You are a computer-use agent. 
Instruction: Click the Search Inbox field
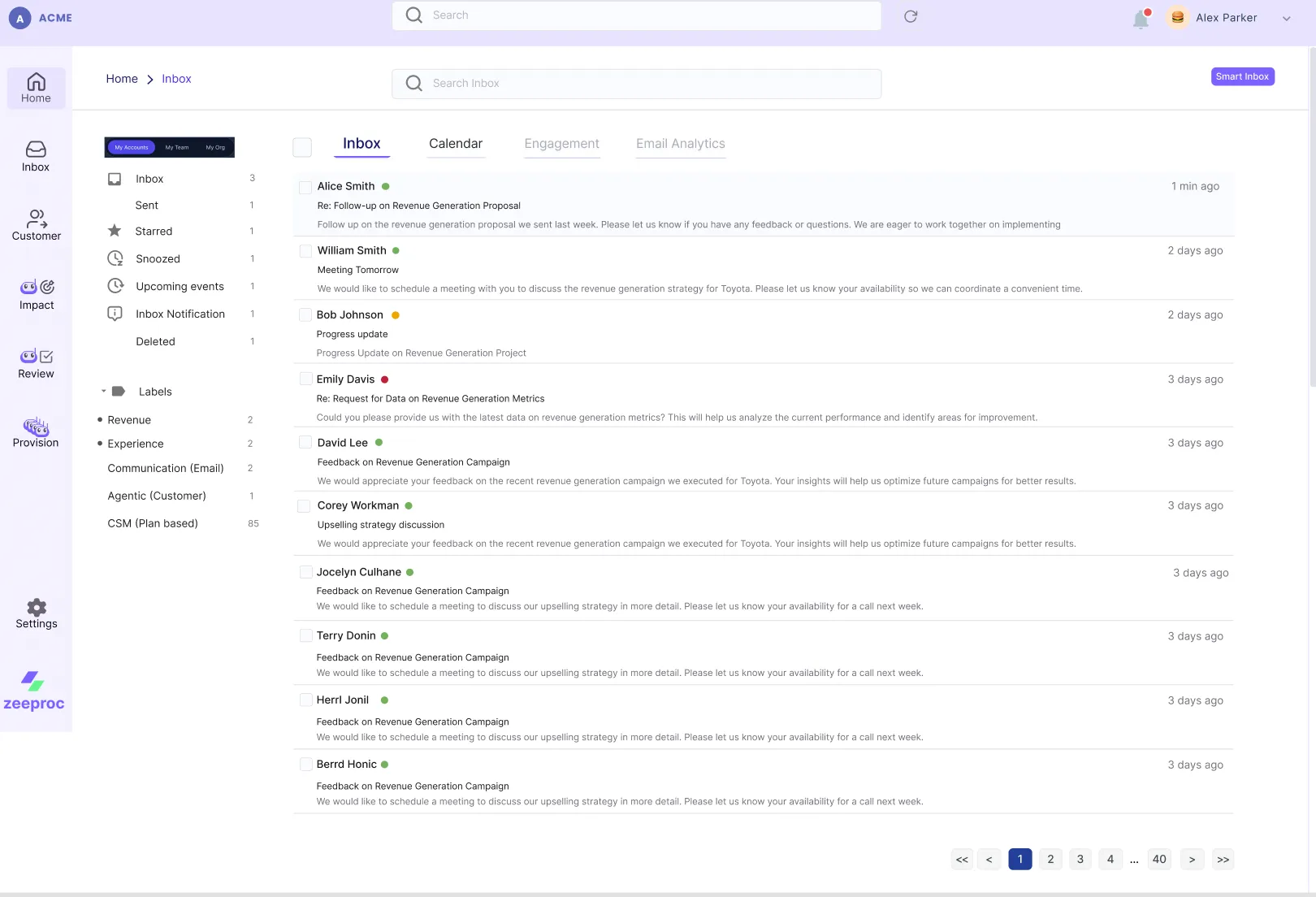636,84
